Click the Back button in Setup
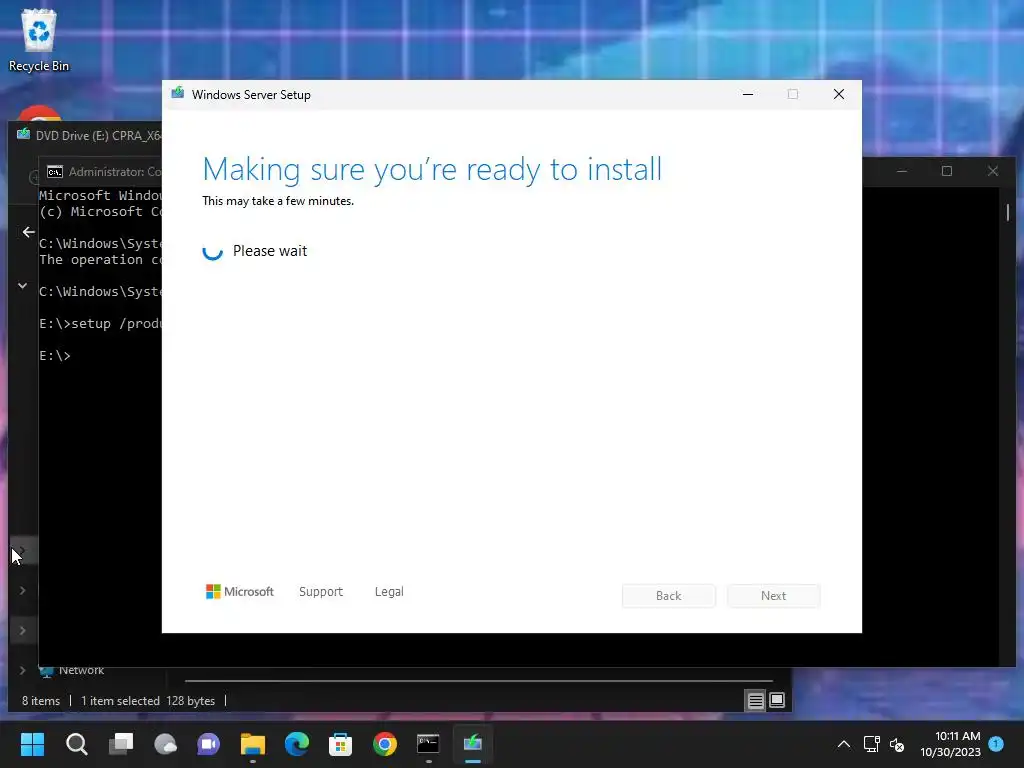 tap(669, 596)
